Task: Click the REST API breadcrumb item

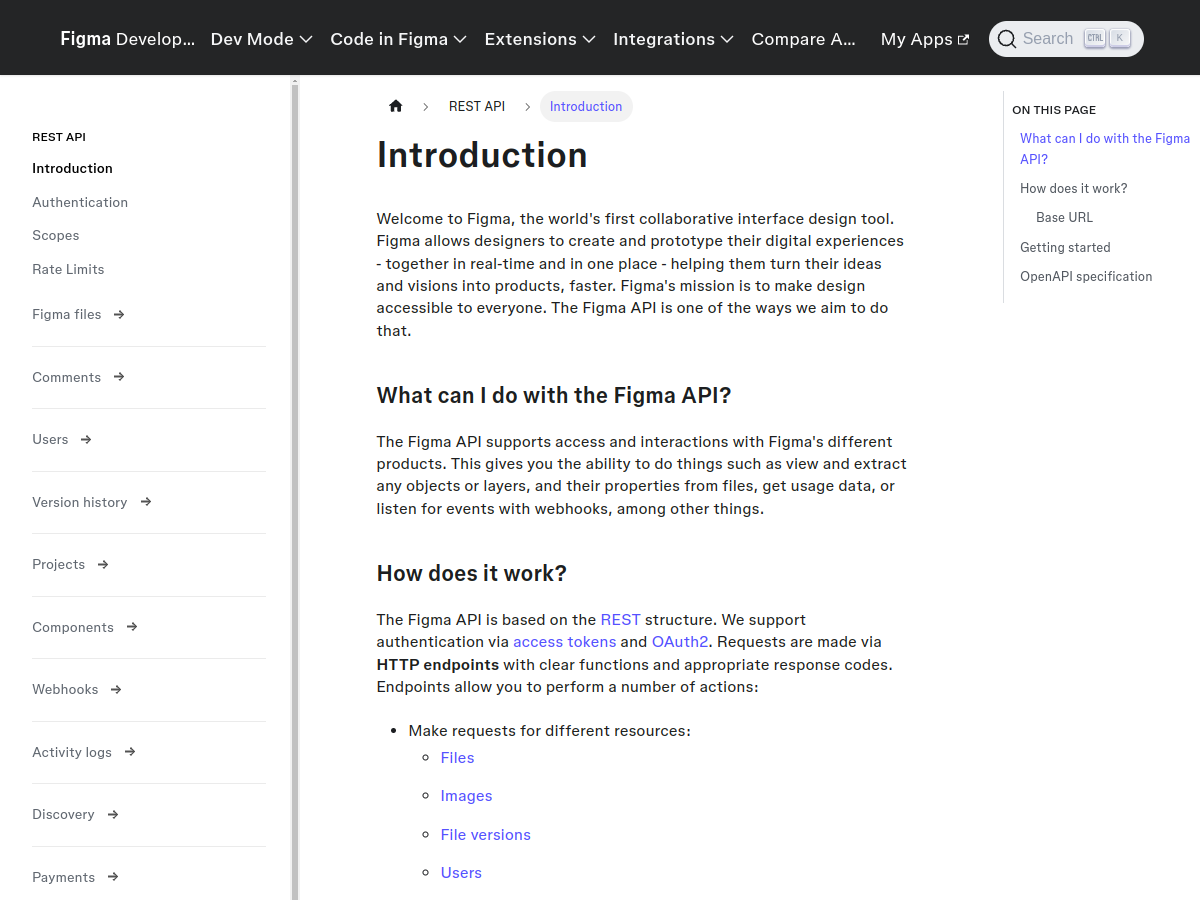Action: point(477,106)
